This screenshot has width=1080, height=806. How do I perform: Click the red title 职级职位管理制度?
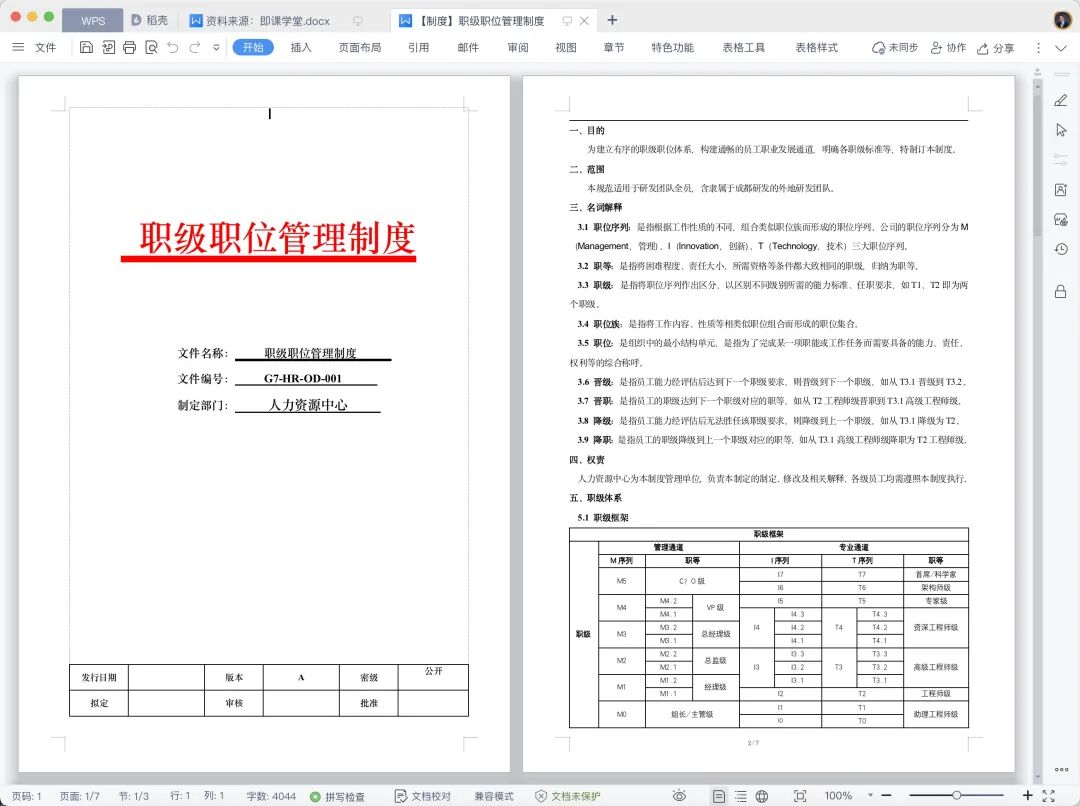[x=277, y=238]
